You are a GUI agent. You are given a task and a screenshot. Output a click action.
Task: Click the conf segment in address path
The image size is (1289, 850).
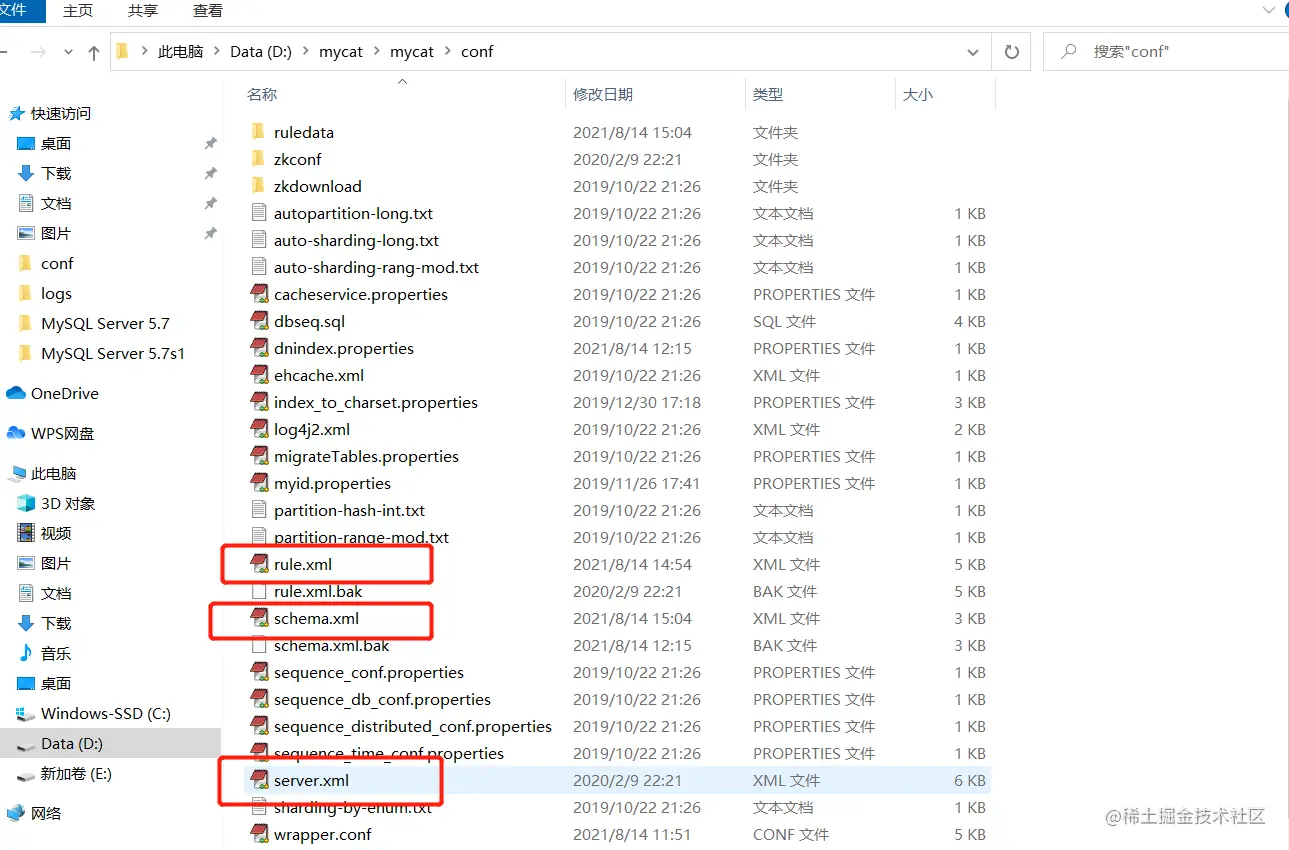click(x=477, y=52)
